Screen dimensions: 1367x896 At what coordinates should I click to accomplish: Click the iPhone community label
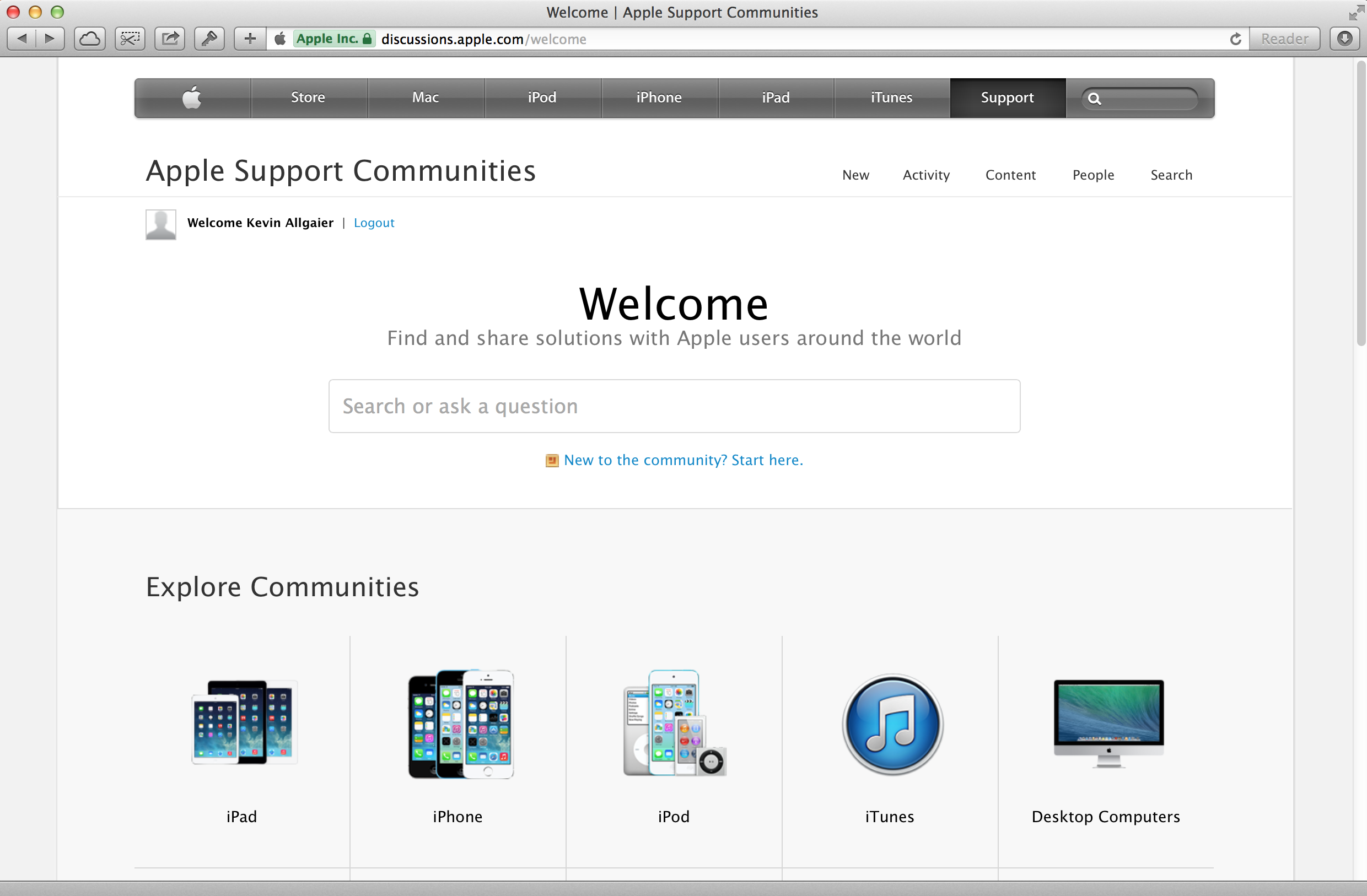click(458, 817)
